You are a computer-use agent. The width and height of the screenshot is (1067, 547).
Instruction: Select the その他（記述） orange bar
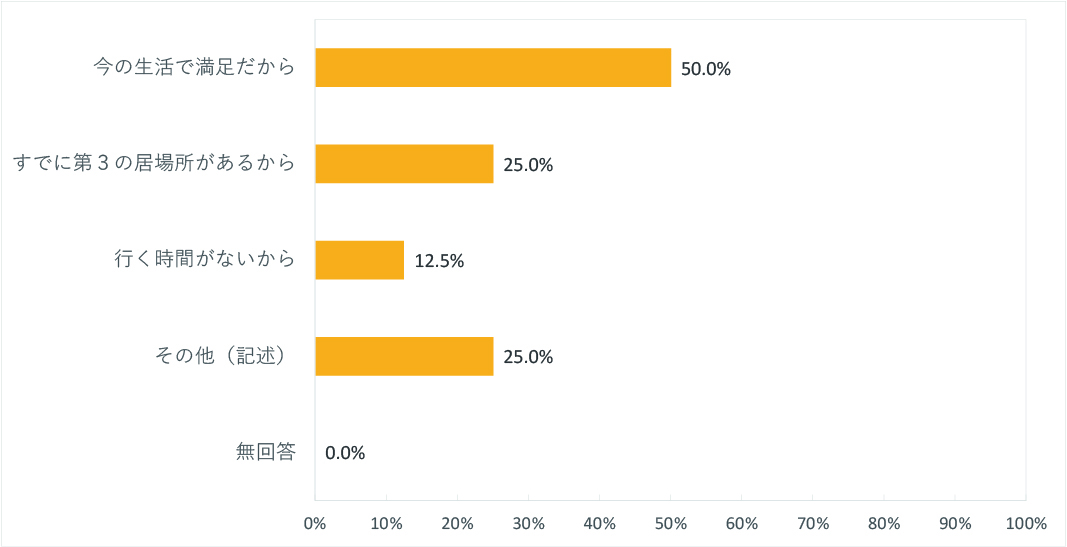pos(404,356)
